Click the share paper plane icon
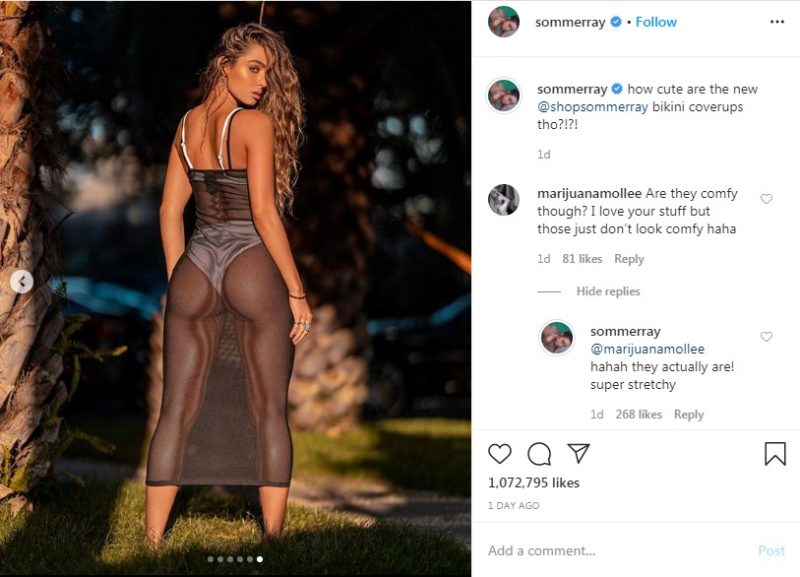This screenshot has width=800, height=577. click(578, 453)
